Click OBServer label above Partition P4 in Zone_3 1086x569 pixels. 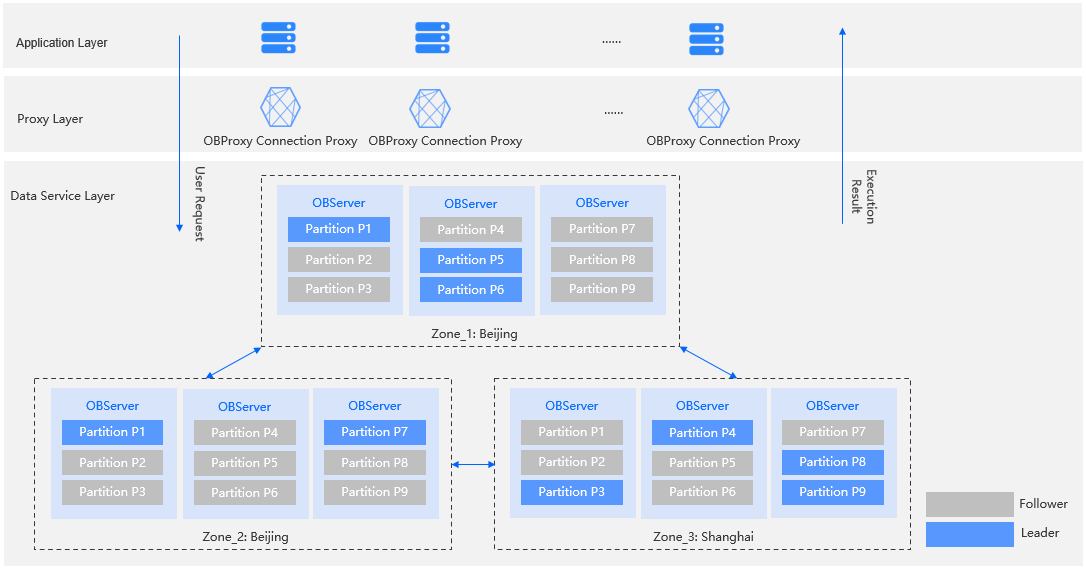pyautogui.click(x=702, y=406)
